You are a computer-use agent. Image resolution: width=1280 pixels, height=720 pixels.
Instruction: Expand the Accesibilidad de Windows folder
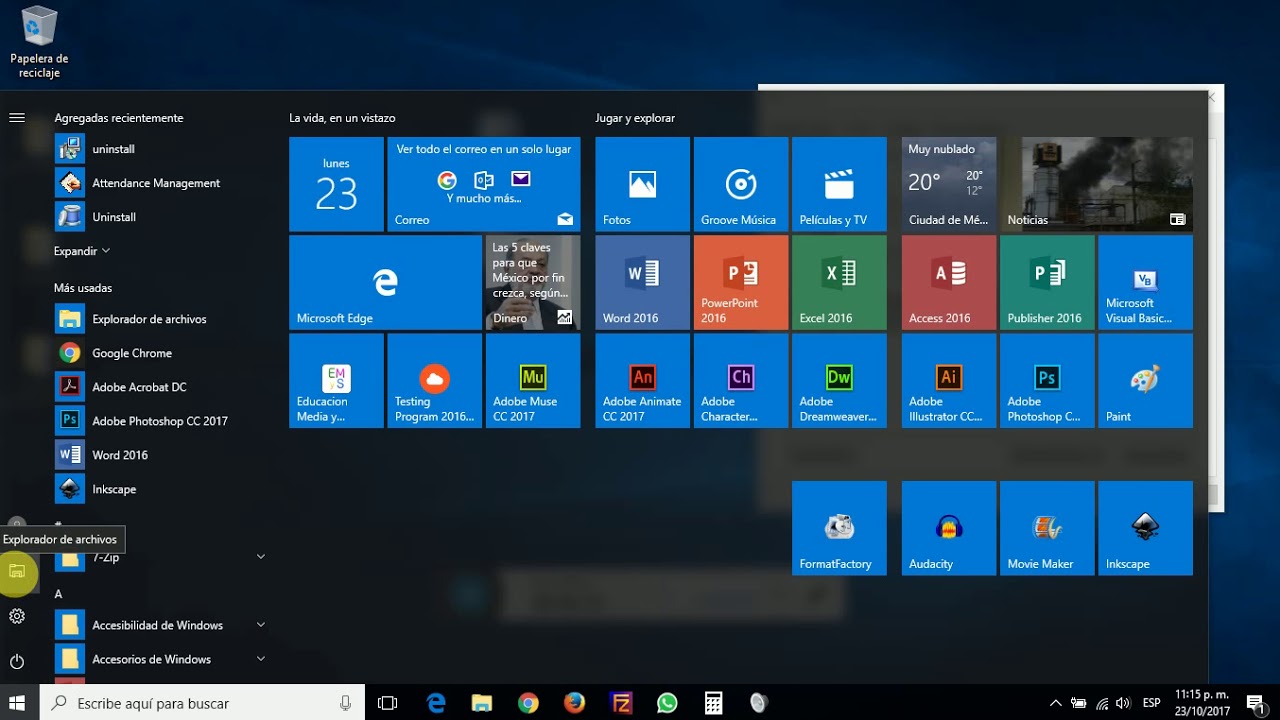pos(260,625)
